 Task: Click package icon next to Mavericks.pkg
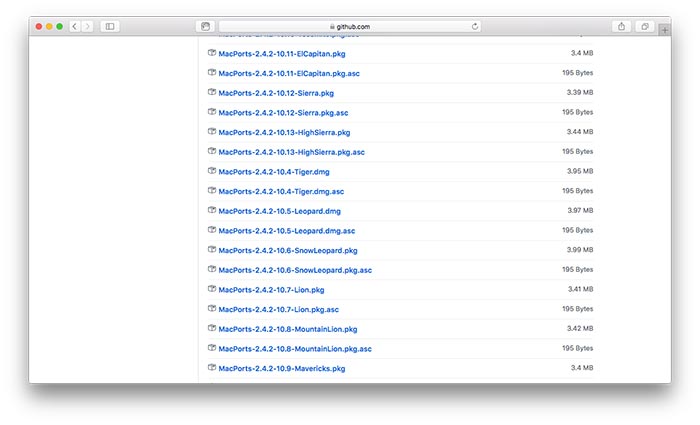(212, 367)
